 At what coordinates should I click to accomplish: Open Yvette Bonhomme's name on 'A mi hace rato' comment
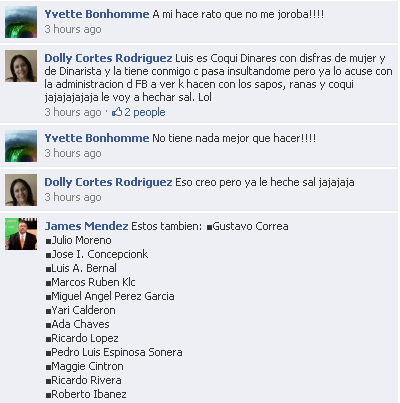coord(97,14)
